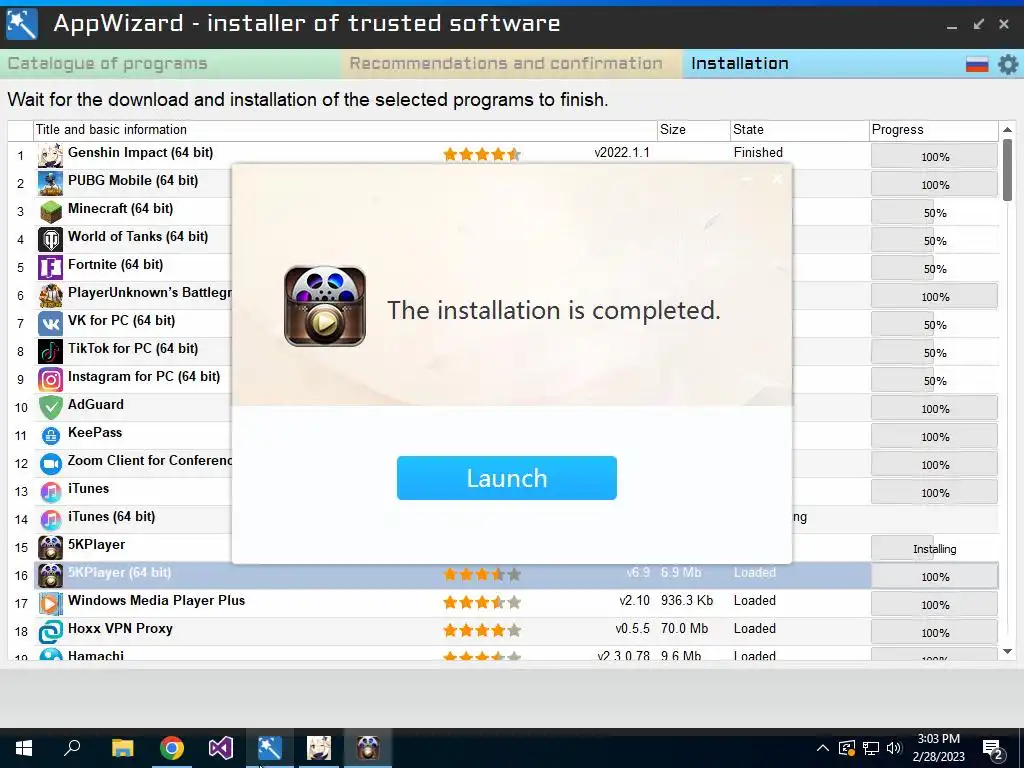Viewport: 1024px width, 768px height.
Task: Open settings via the gear icon
Action: tap(1008, 64)
